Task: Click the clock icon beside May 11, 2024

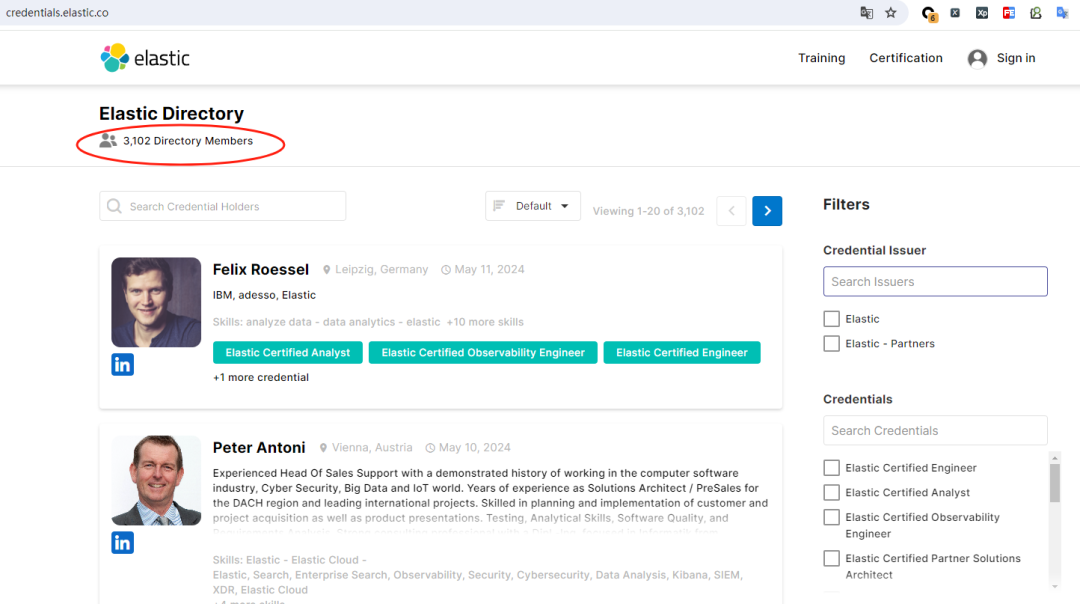Action: (446, 270)
